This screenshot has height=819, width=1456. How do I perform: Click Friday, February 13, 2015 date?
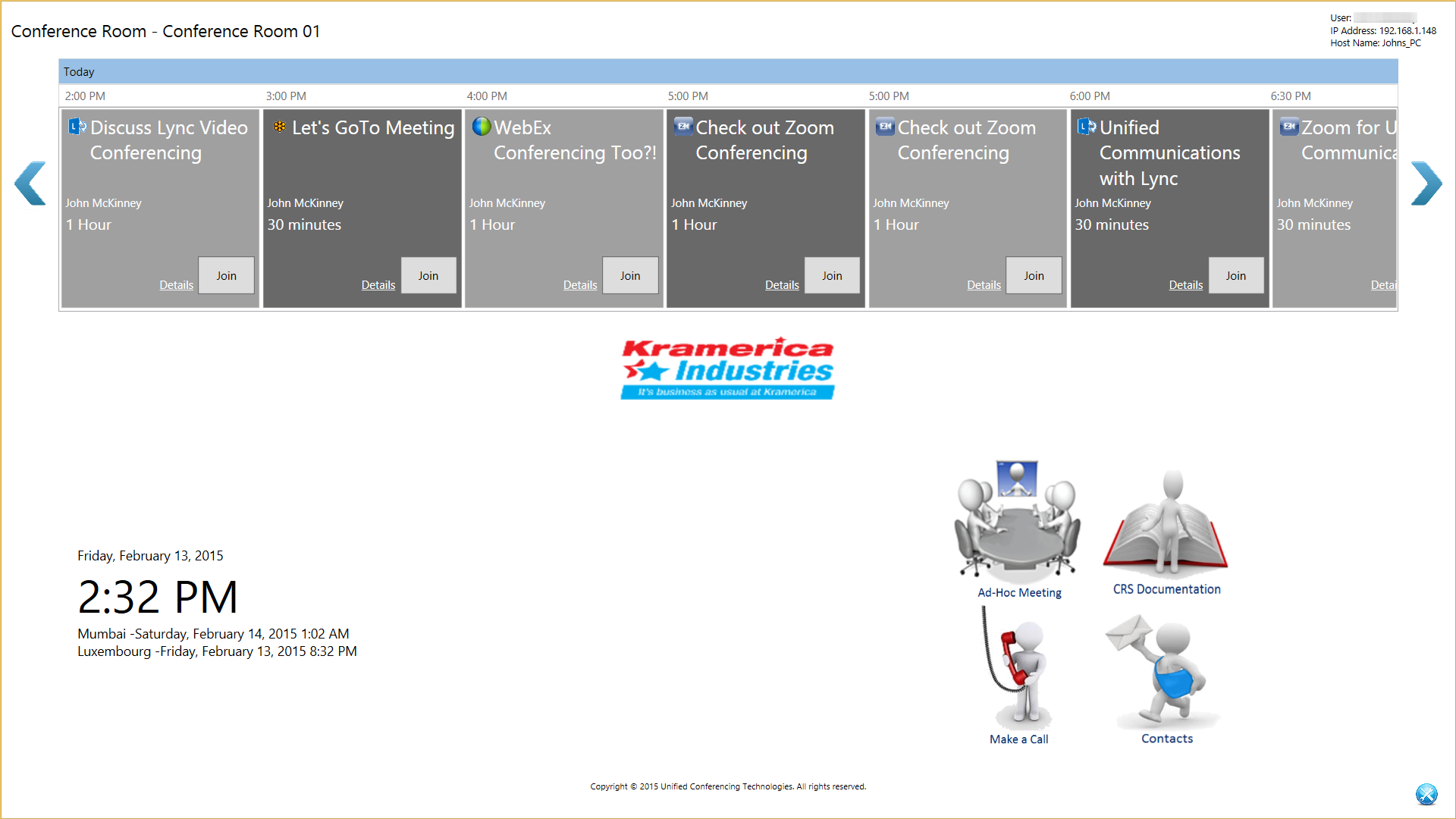tap(150, 556)
